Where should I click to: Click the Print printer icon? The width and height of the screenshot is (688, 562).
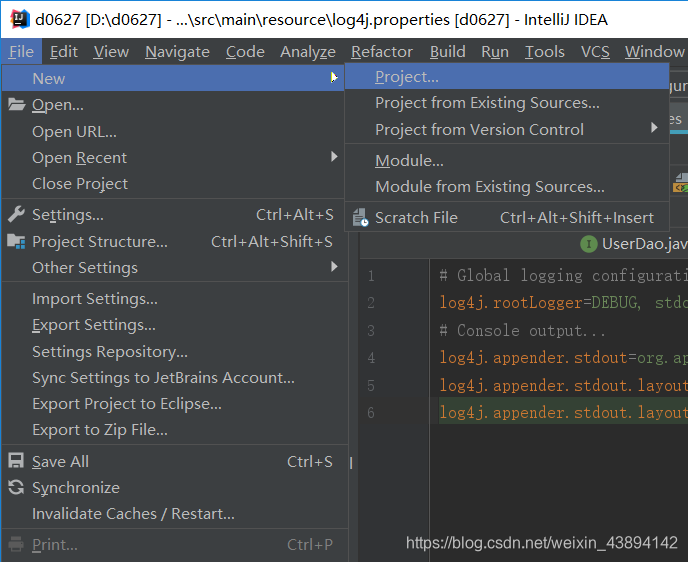point(16,544)
